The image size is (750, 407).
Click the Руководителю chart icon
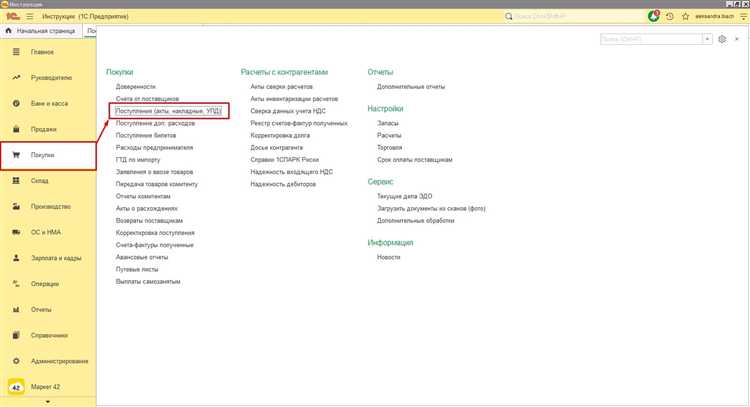click(x=16, y=77)
